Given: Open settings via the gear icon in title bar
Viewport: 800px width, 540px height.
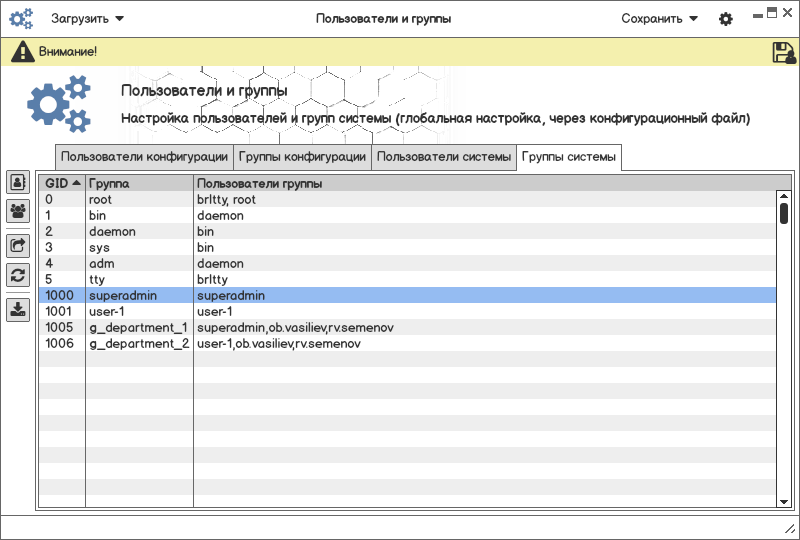Looking at the screenshot, I should tap(726, 19).
